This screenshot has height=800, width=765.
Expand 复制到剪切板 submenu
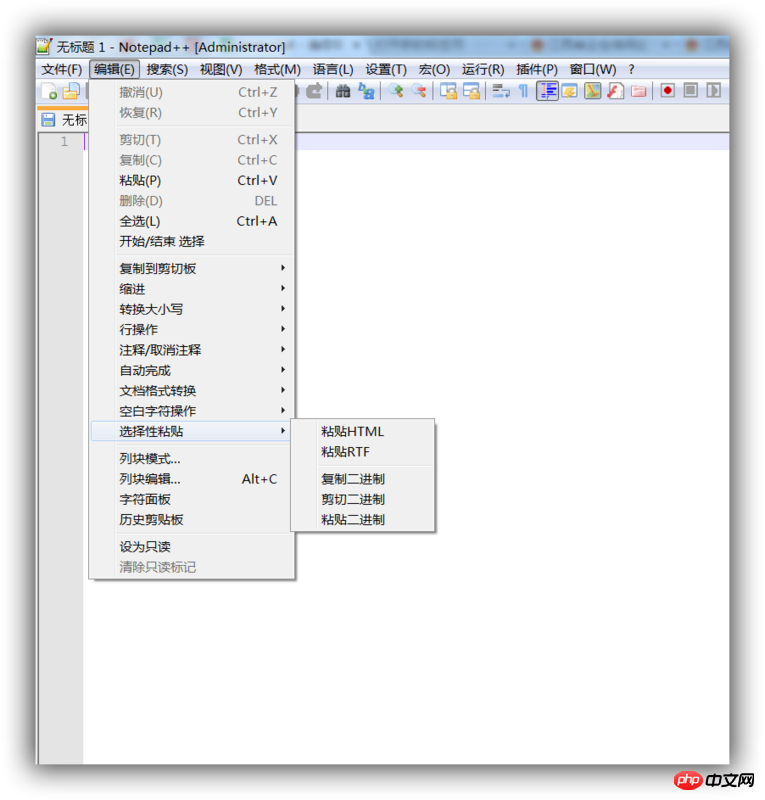tap(192, 268)
